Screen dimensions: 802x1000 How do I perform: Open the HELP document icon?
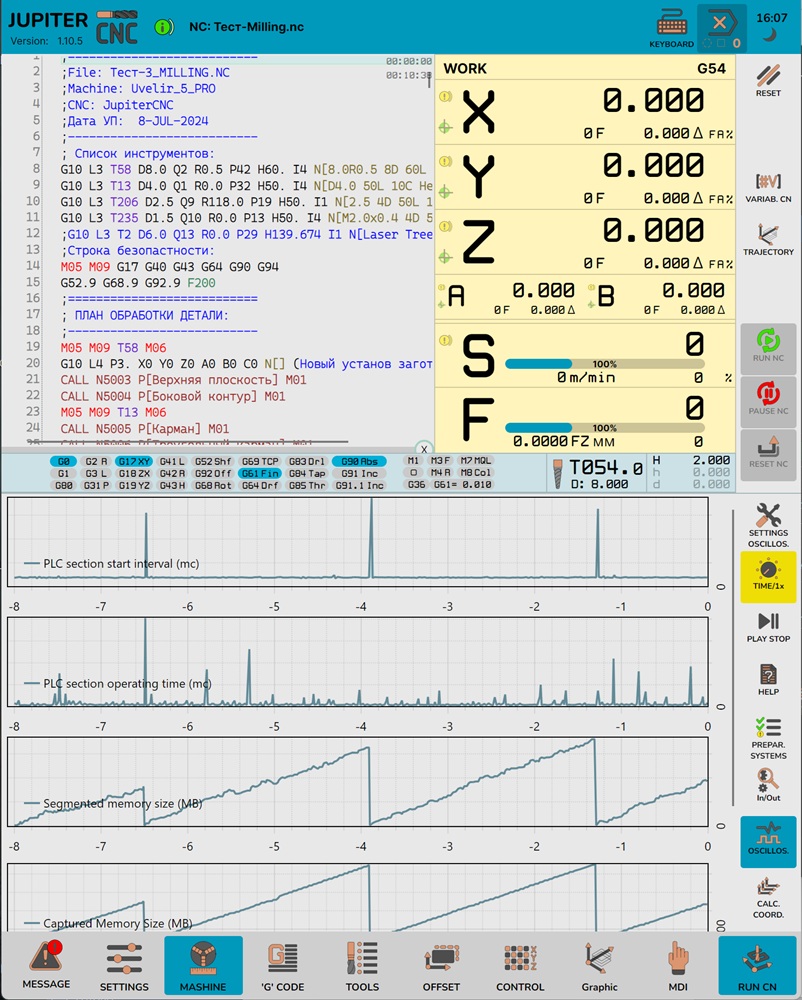coord(768,680)
